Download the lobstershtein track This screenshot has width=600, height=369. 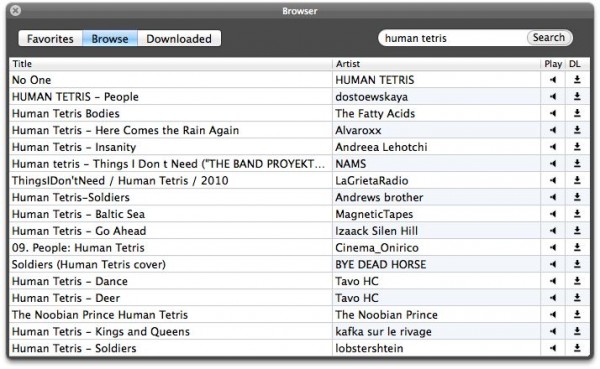577,348
